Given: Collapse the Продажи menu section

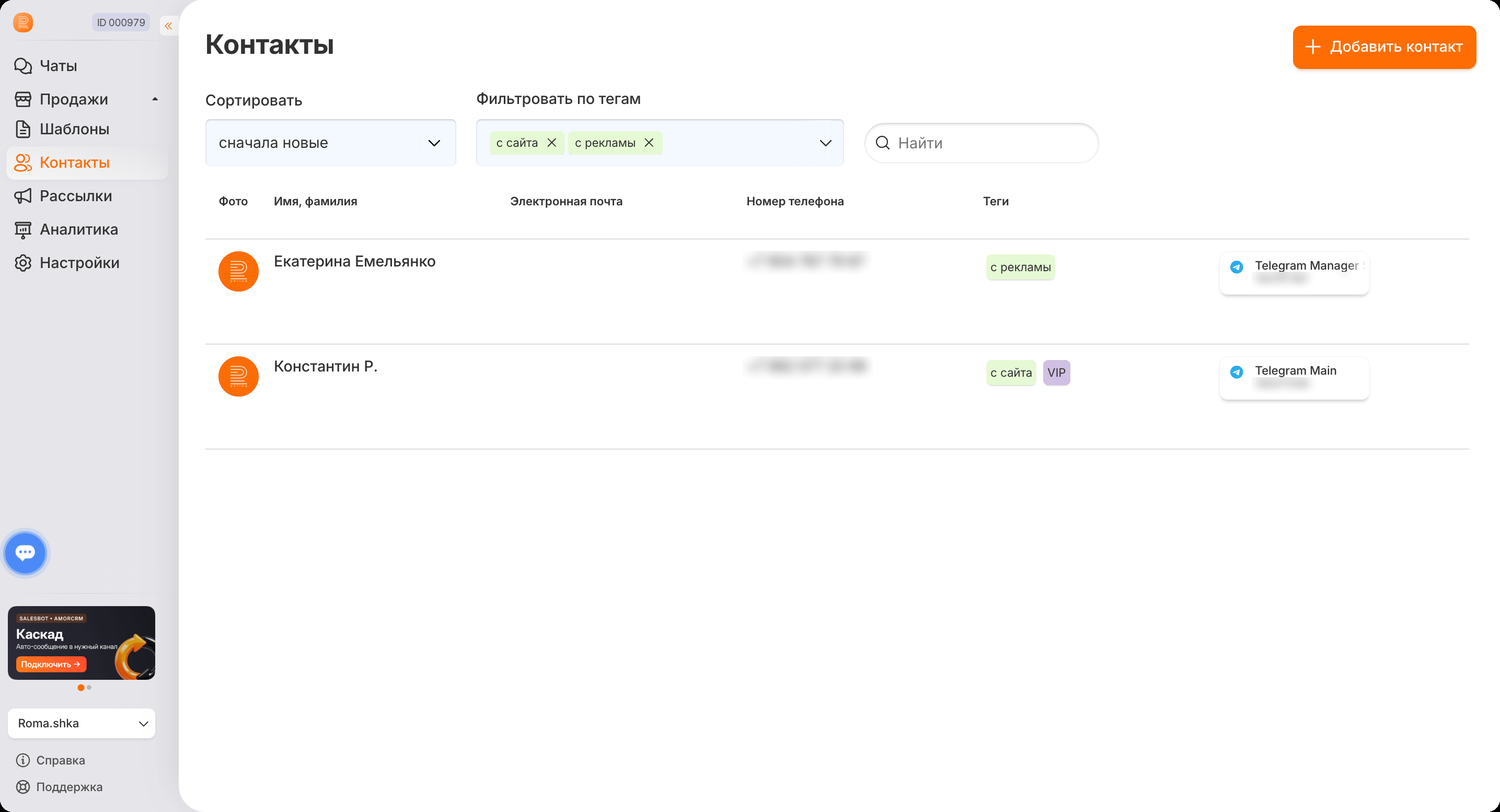Looking at the screenshot, I should (x=155, y=99).
